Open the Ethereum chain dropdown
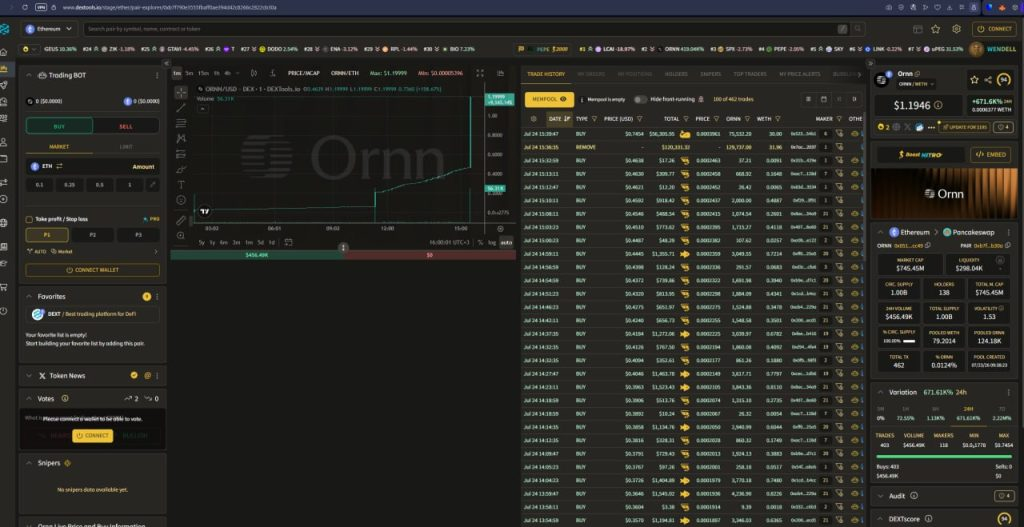Screen dimensions: 1024x527 coord(50,29)
